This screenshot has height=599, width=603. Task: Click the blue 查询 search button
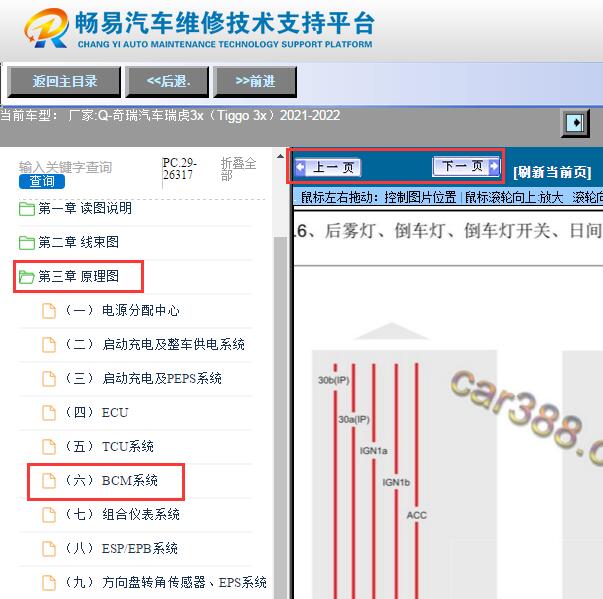(x=42, y=181)
